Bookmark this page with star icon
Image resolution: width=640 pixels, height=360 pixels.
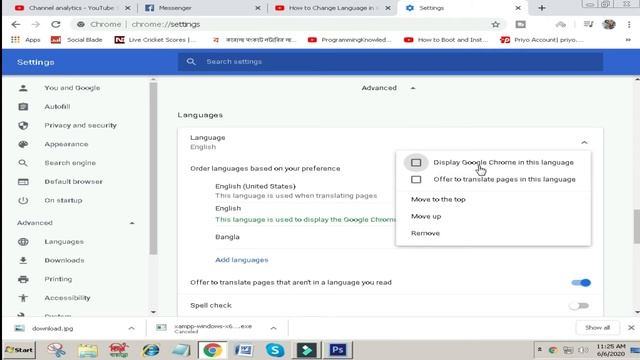pyautogui.click(x=496, y=24)
